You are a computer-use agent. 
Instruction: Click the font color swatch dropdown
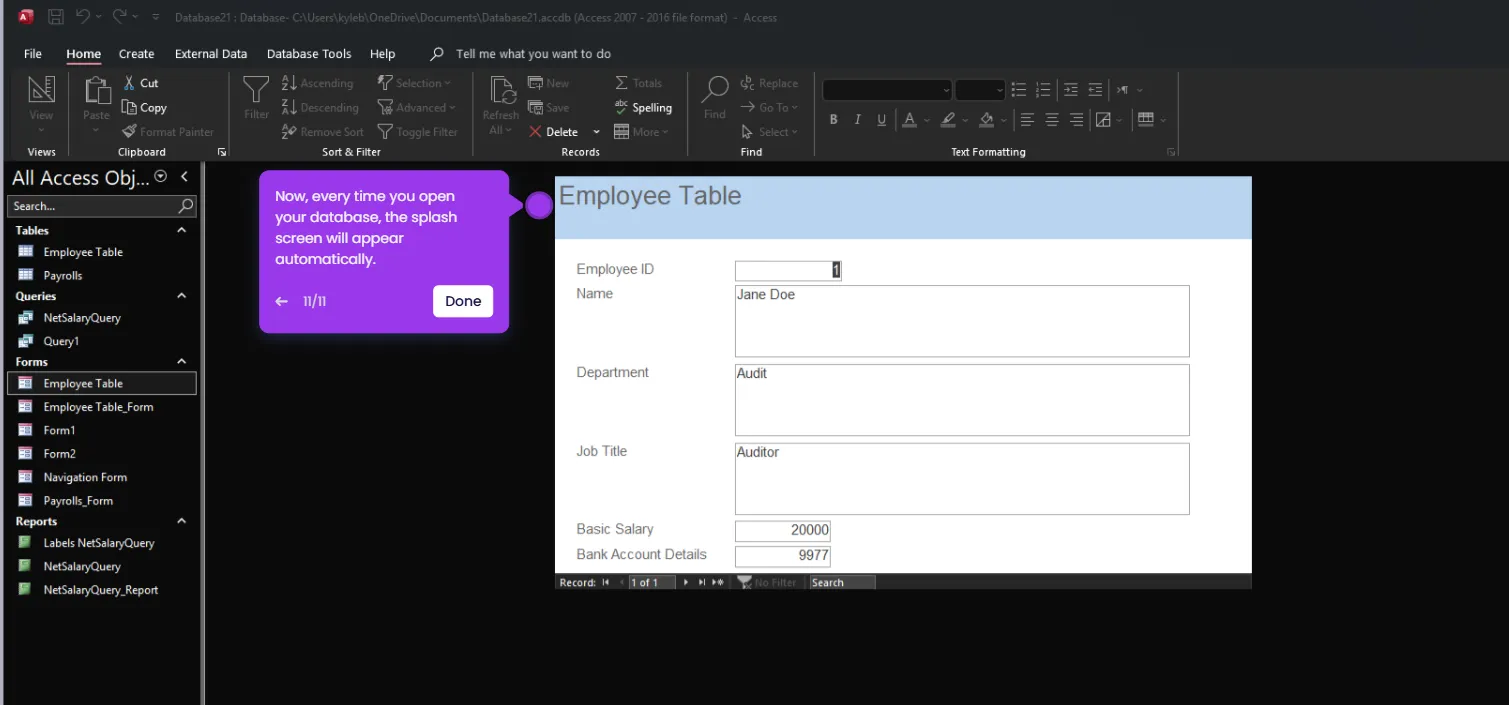click(x=926, y=119)
